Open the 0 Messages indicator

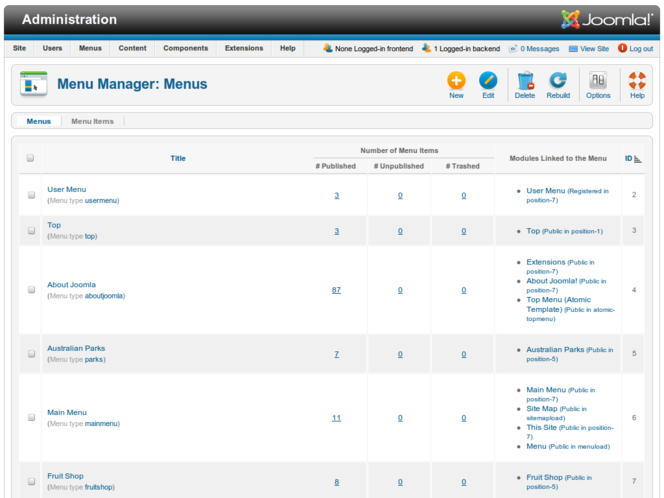coord(535,48)
